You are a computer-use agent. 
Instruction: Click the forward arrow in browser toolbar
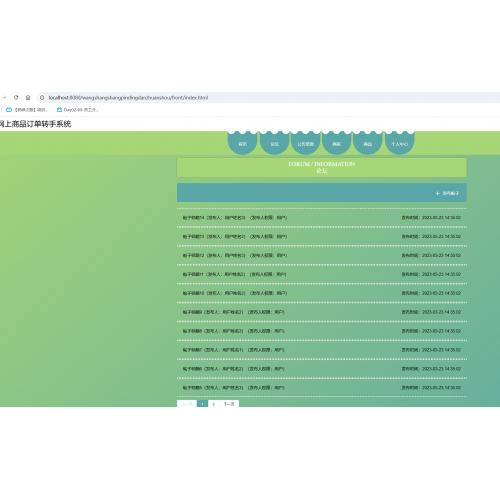pos(4,97)
